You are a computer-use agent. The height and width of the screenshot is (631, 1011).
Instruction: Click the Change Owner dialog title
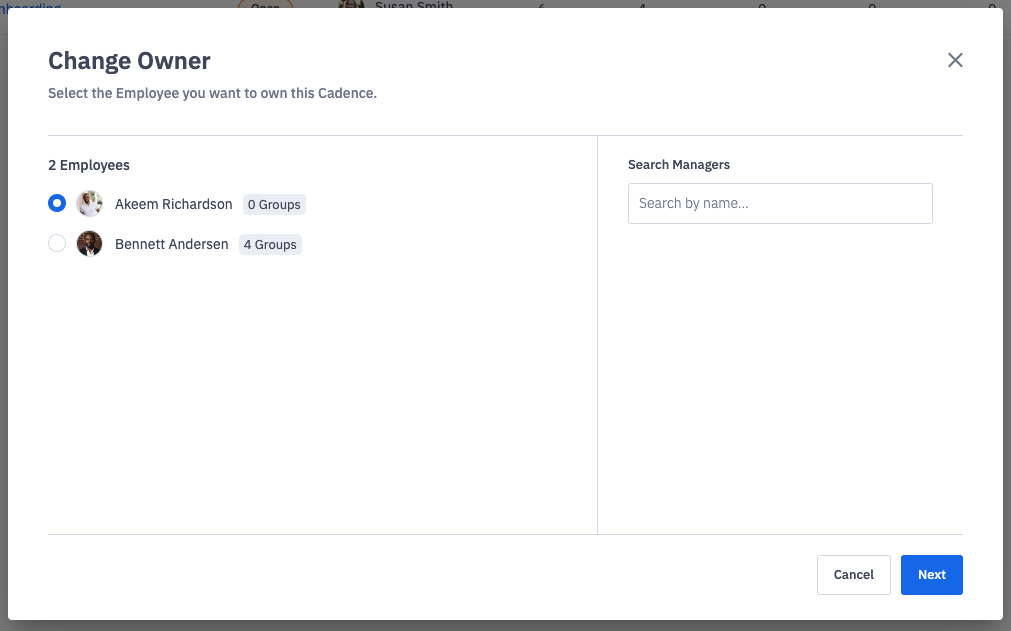pos(129,61)
